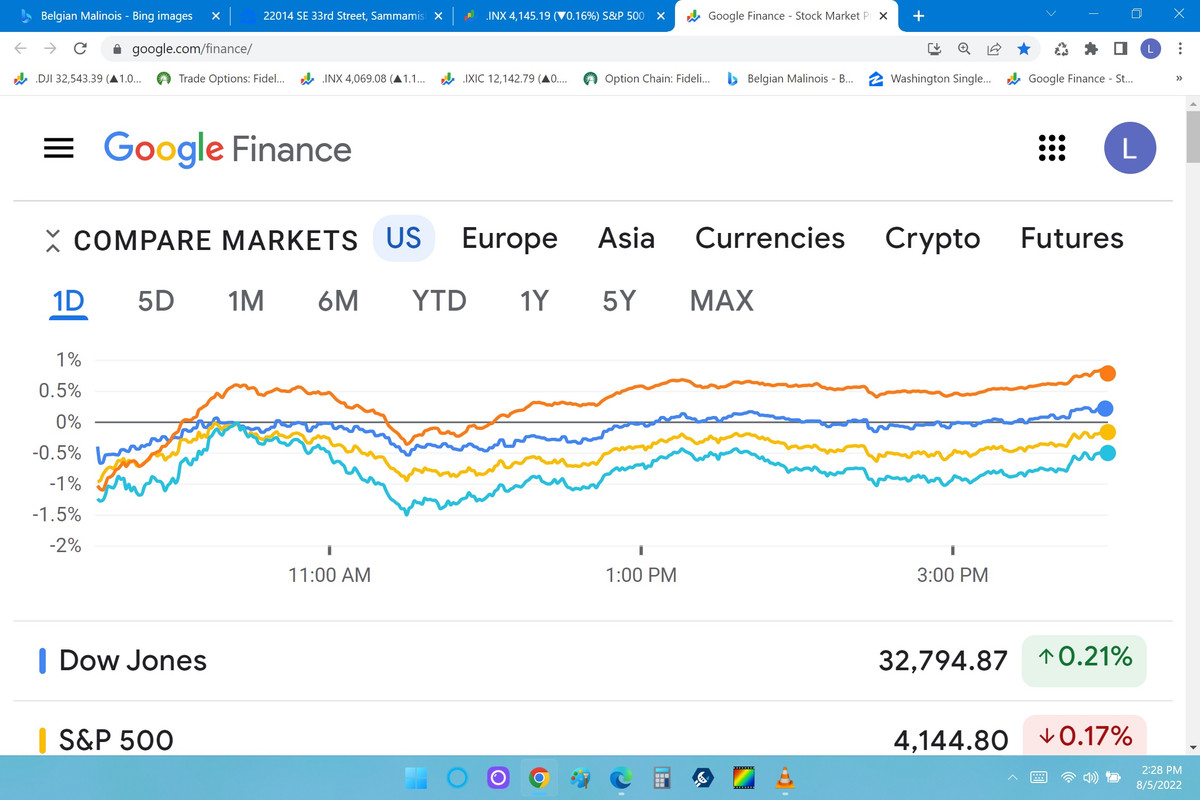Screen dimensions: 1200x800
Task: Select the US markets tab
Action: coord(403,238)
